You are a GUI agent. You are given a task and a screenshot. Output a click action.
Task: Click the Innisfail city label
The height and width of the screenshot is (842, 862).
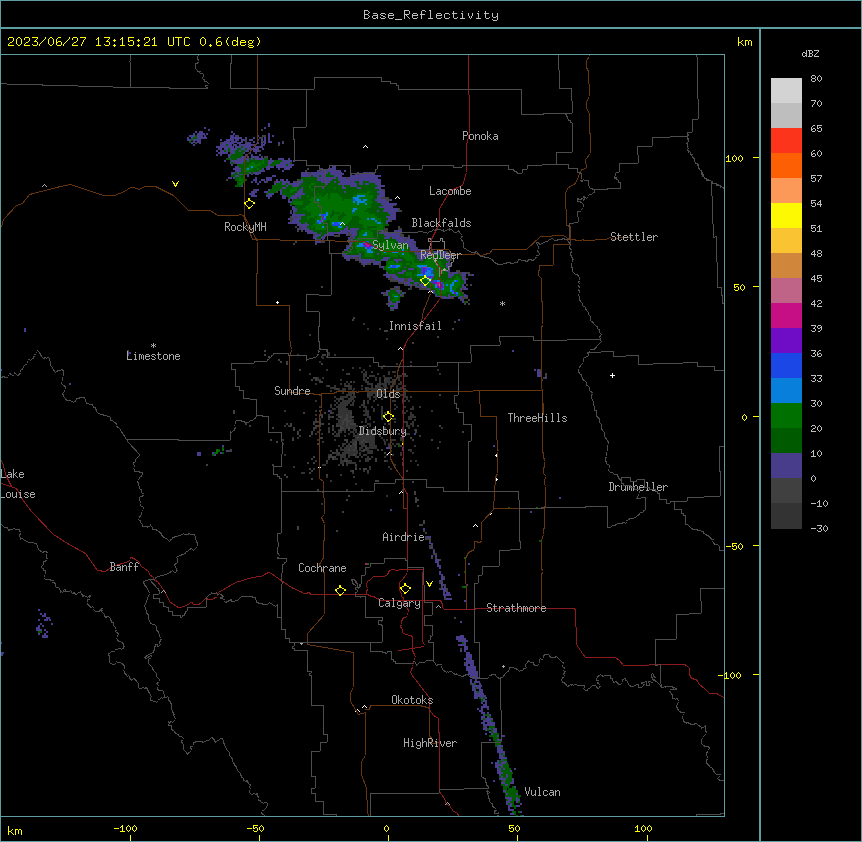[415, 326]
